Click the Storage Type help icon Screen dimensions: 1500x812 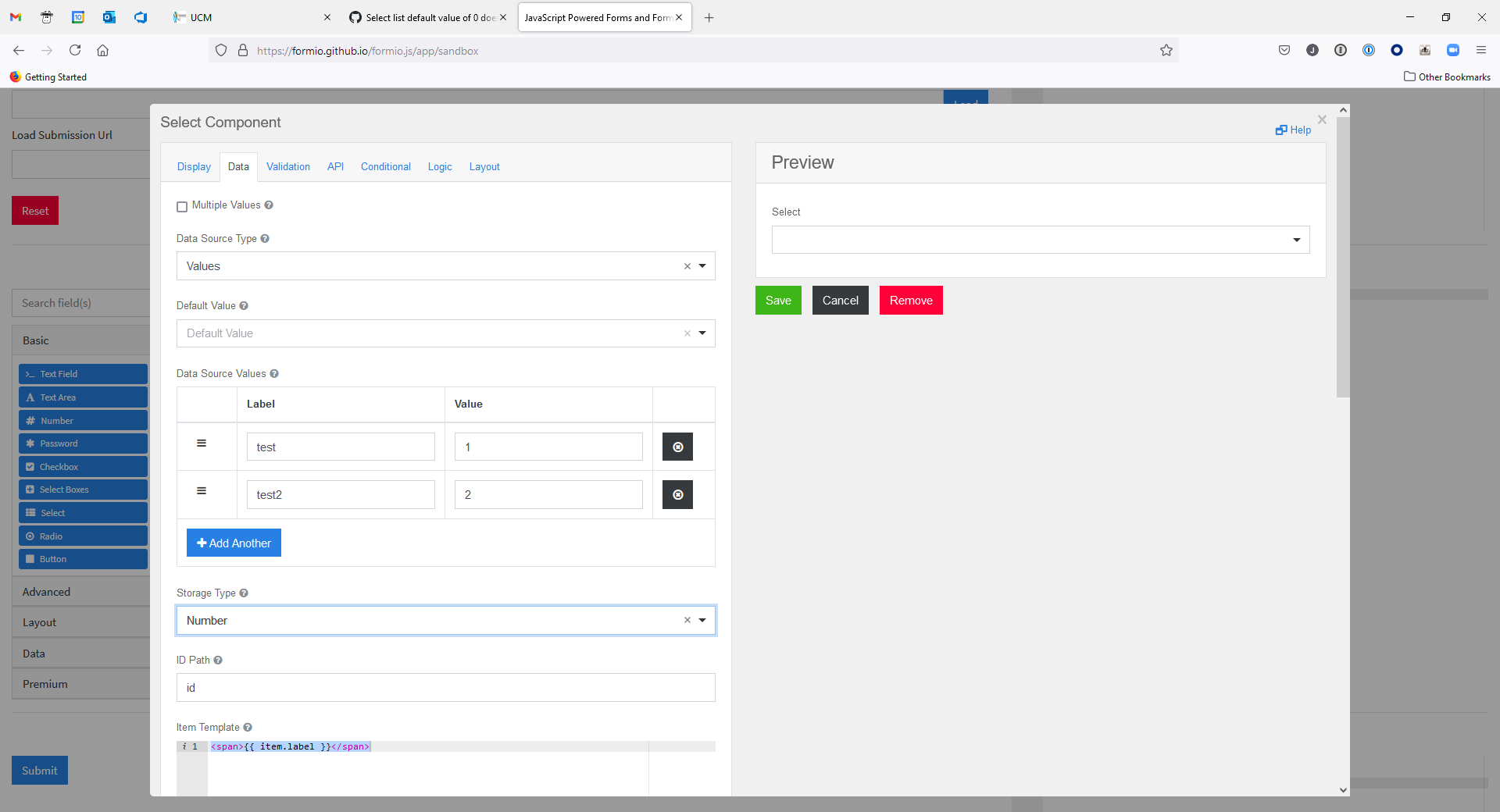pyautogui.click(x=244, y=593)
